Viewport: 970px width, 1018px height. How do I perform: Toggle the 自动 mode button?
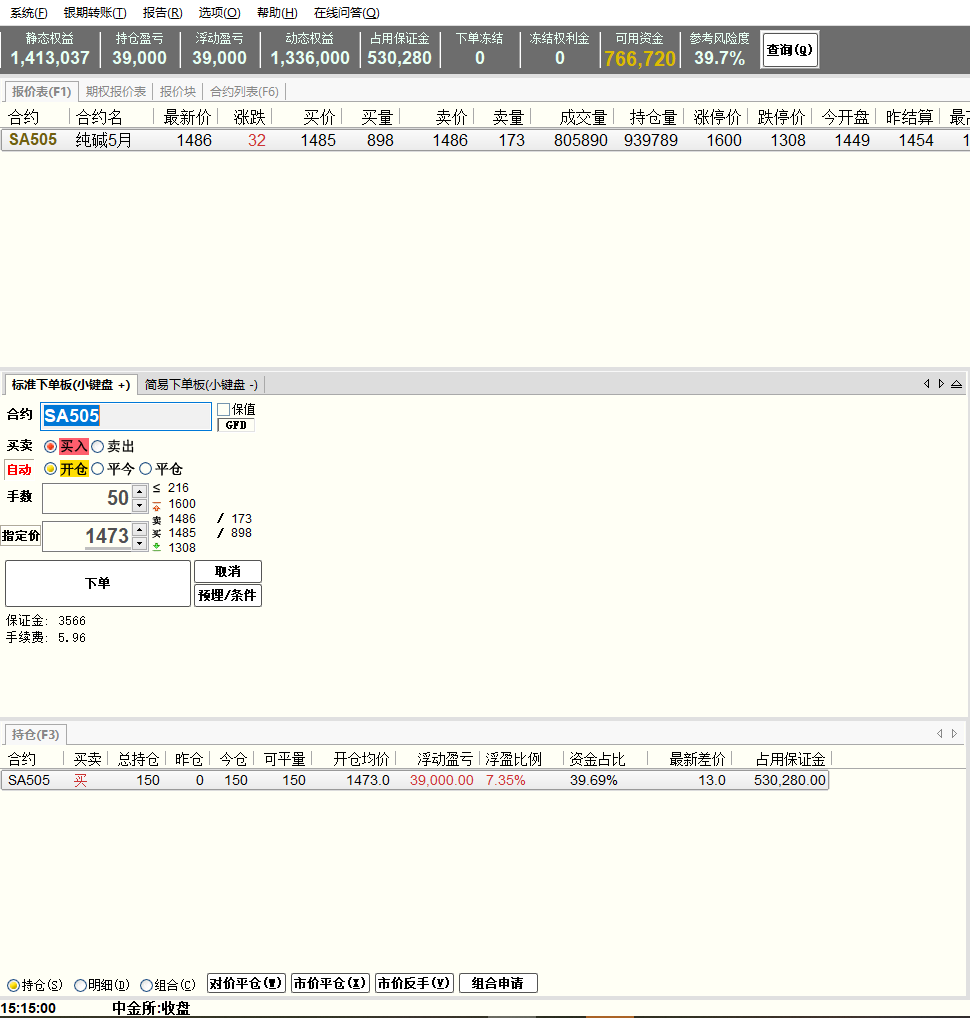click(x=19, y=469)
